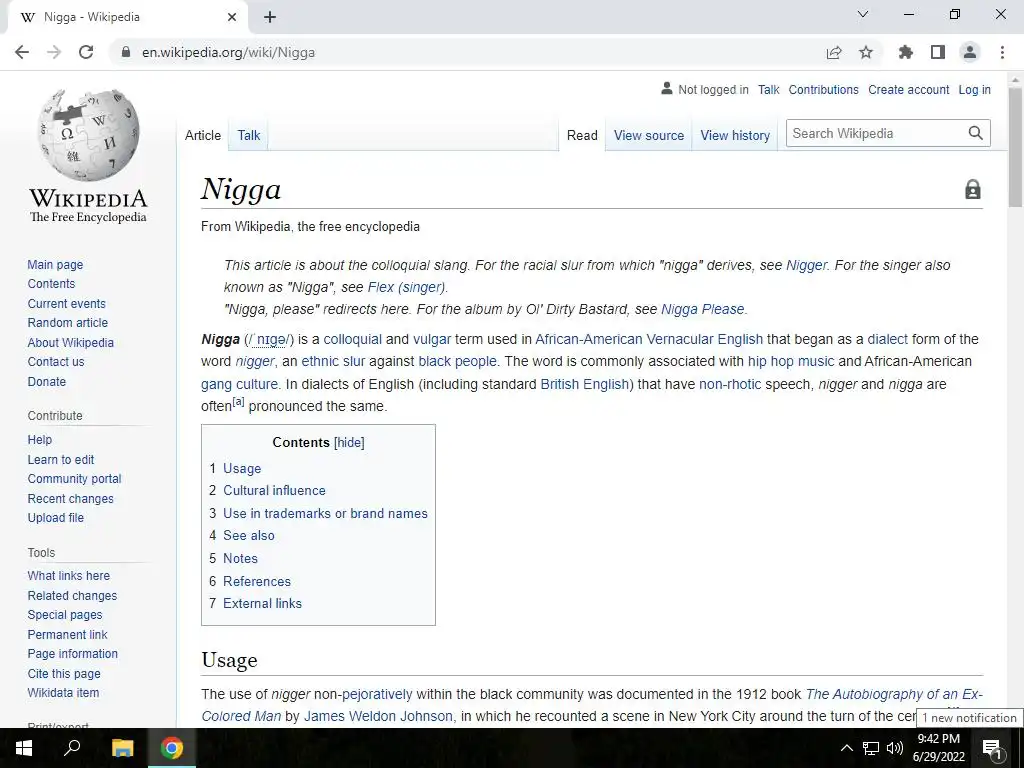The height and width of the screenshot is (768, 1024).
Task: Open the Extensions puzzle icon
Action: (906, 52)
